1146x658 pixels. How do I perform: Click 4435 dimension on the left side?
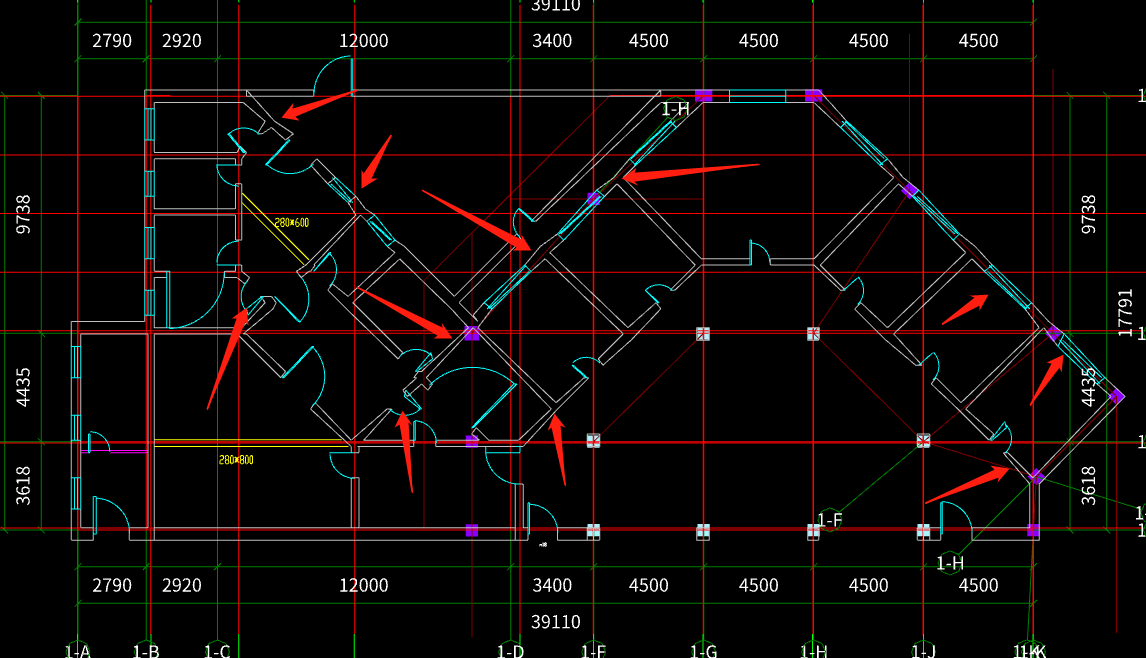23,387
